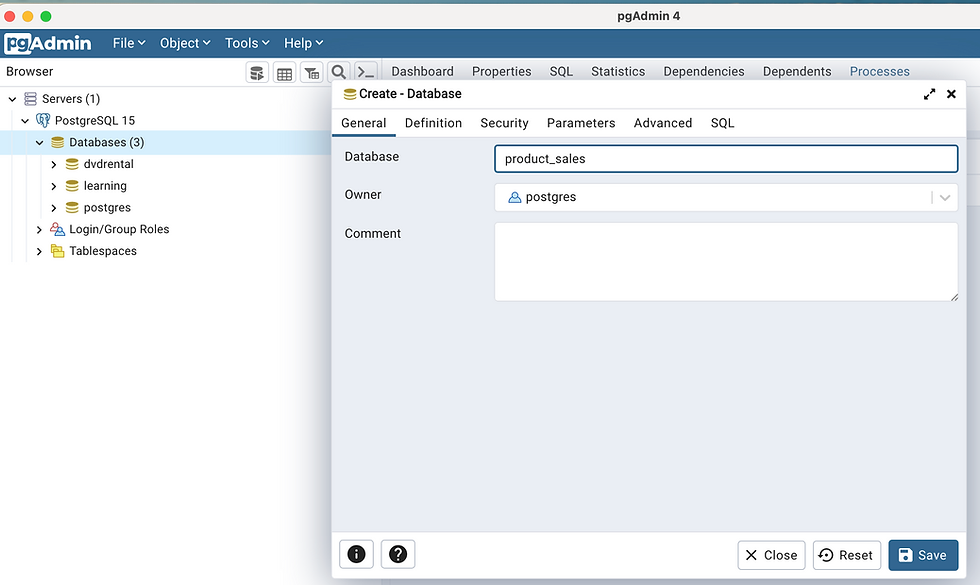Click the macOS green zoom window button
Screen dimensions: 980x585
tap(46, 16)
